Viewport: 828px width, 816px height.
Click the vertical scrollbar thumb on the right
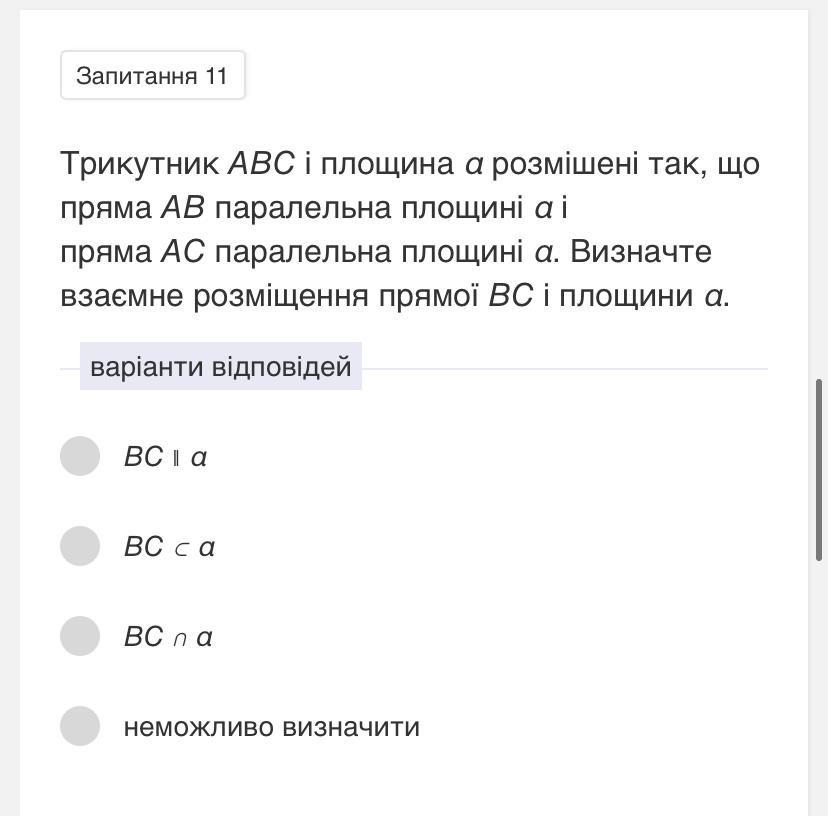coord(821,470)
